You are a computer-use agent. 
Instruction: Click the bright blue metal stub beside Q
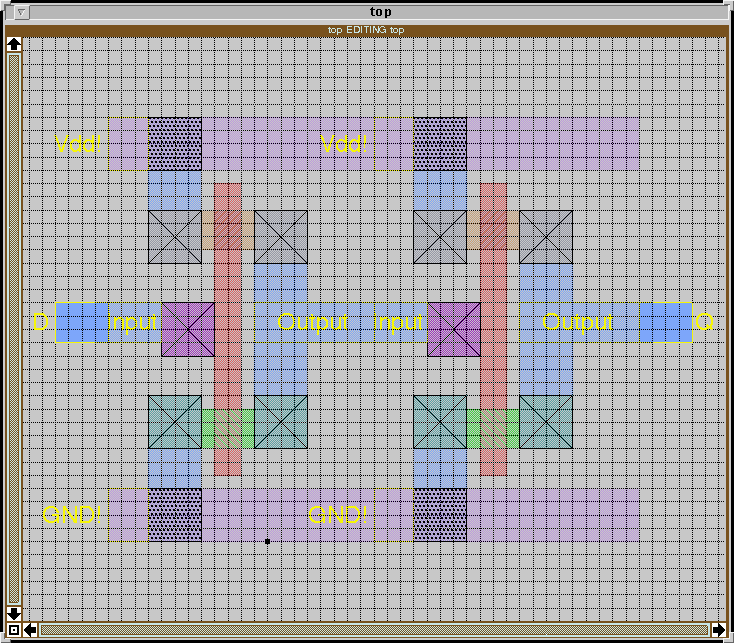[666, 322]
